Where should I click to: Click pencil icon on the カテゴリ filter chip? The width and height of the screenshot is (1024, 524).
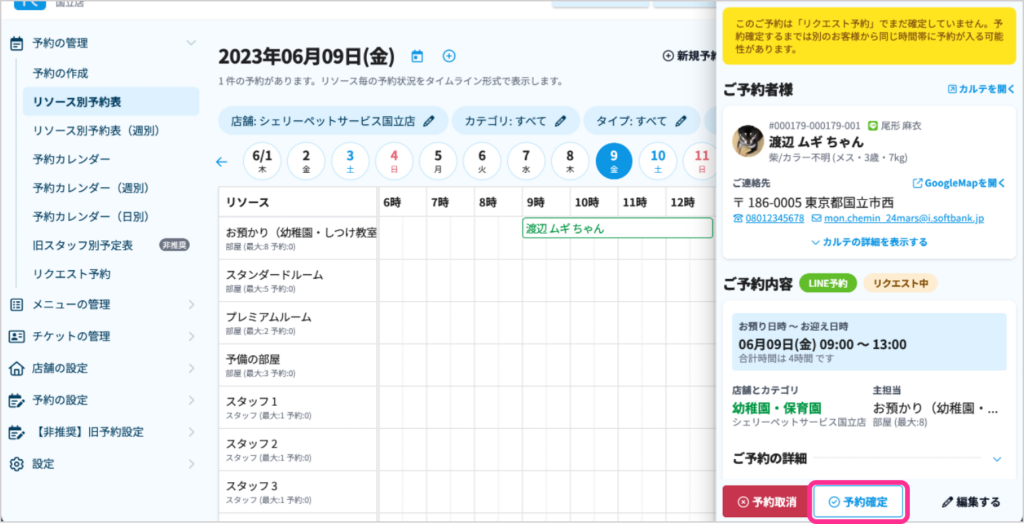[560, 121]
